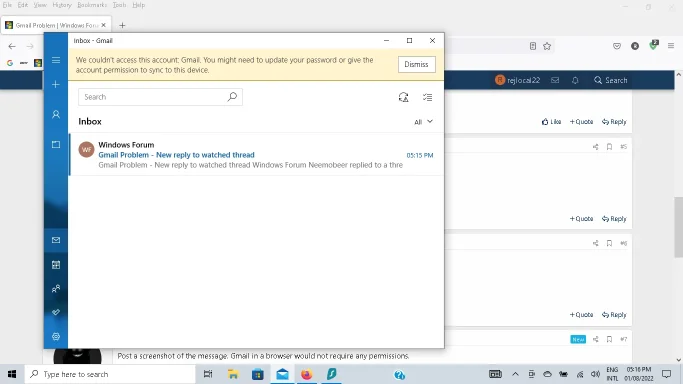683x384 pixels.
Task: Bookmark this page with star icon
Action: 547,46
